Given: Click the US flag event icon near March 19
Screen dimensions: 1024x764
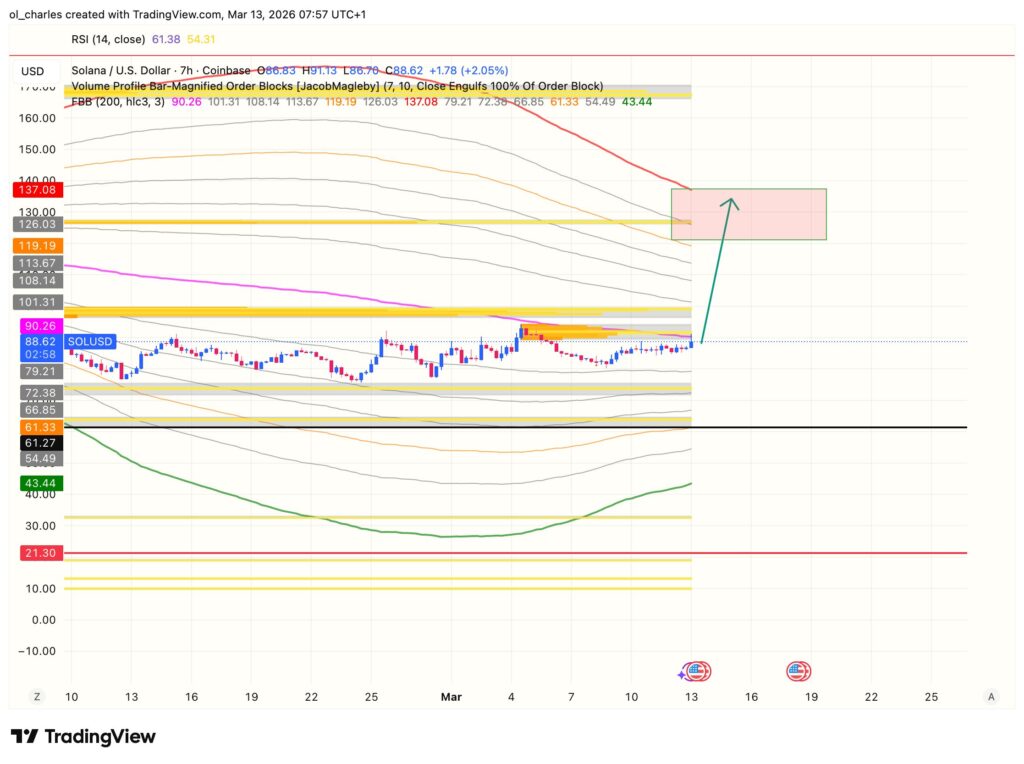Looking at the screenshot, I should tap(798, 671).
